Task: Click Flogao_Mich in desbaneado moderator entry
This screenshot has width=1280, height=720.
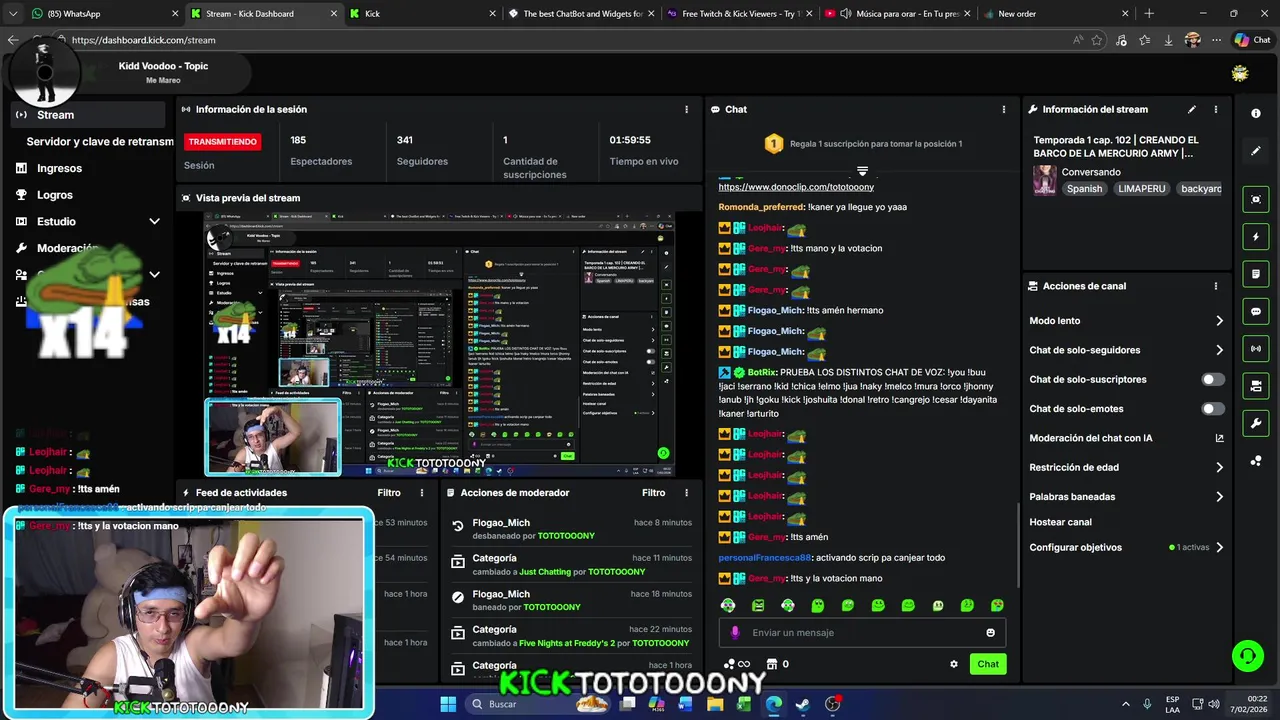Action: point(501,523)
